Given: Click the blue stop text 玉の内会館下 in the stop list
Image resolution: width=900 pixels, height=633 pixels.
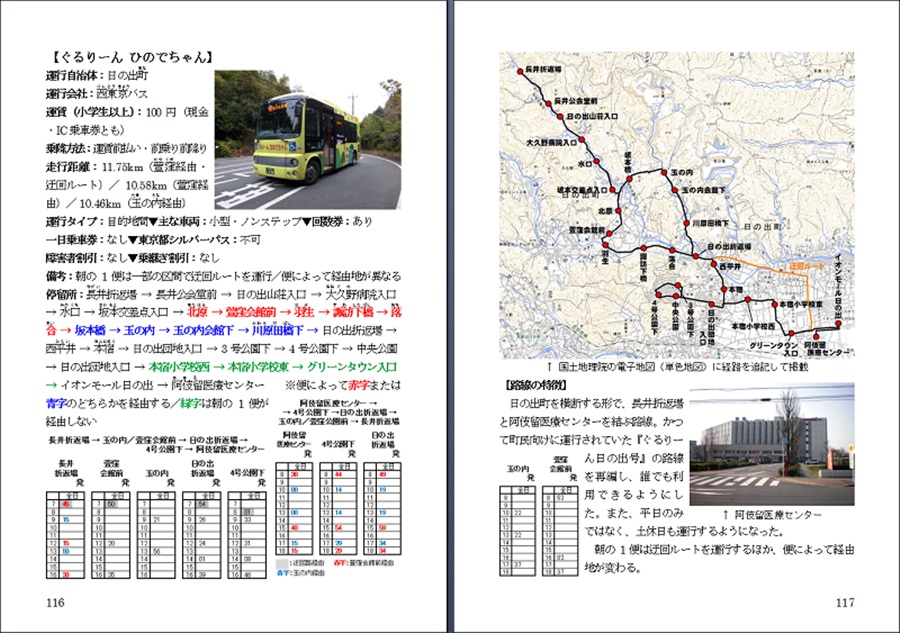Looking at the screenshot, I should (x=203, y=331).
